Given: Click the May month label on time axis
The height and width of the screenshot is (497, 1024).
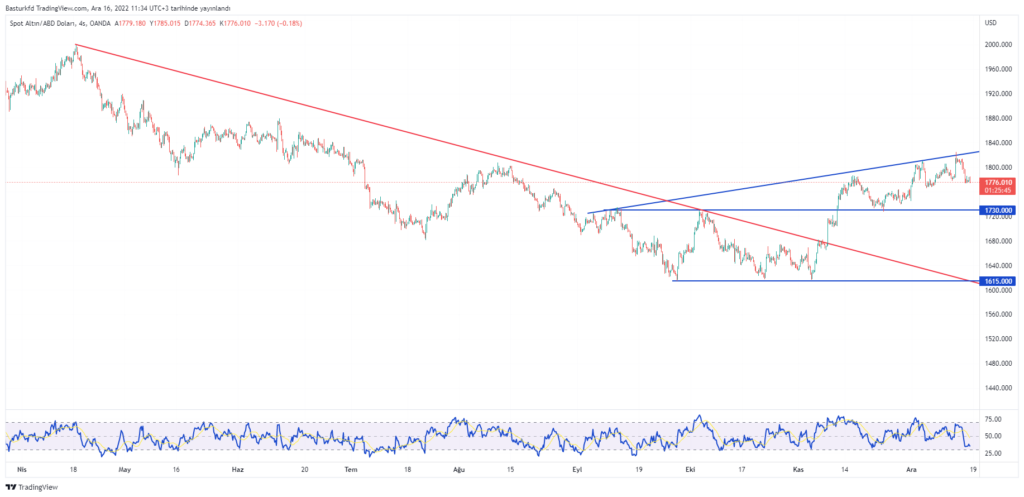Looking at the screenshot, I should click(126, 469).
